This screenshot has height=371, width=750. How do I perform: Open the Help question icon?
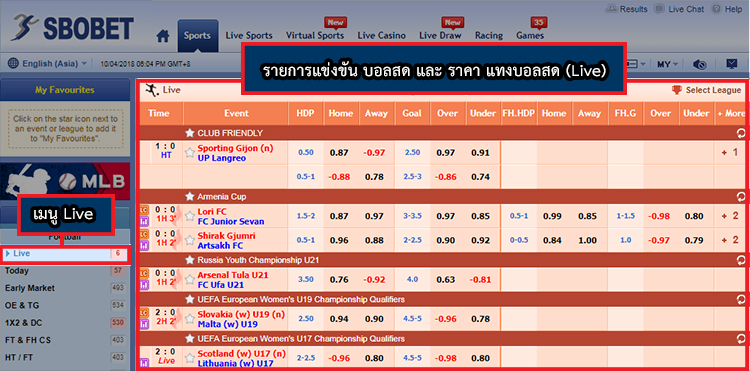pos(717,9)
